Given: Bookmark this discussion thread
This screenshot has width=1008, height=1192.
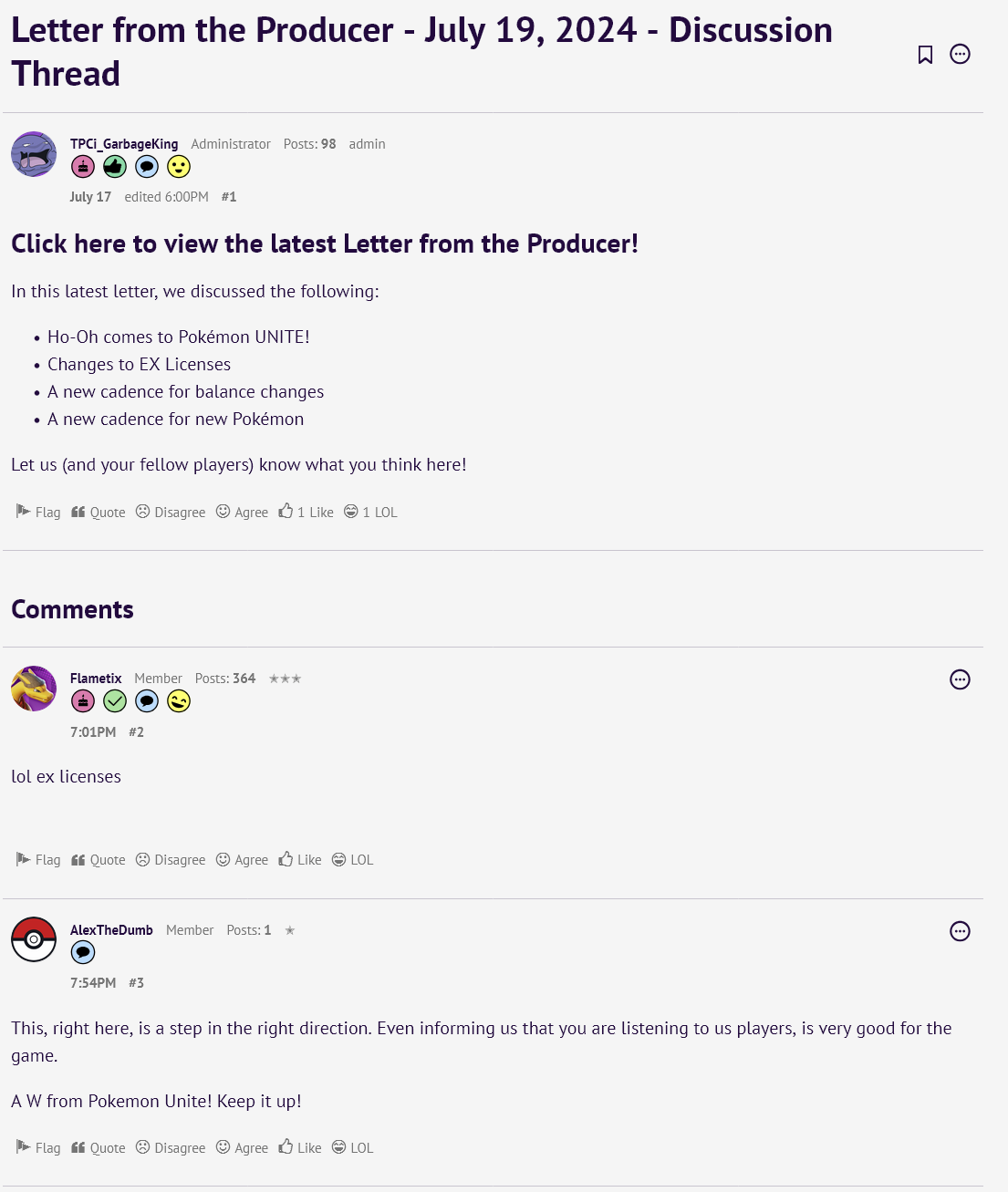Looking at the screenshot, I should 925,55.
